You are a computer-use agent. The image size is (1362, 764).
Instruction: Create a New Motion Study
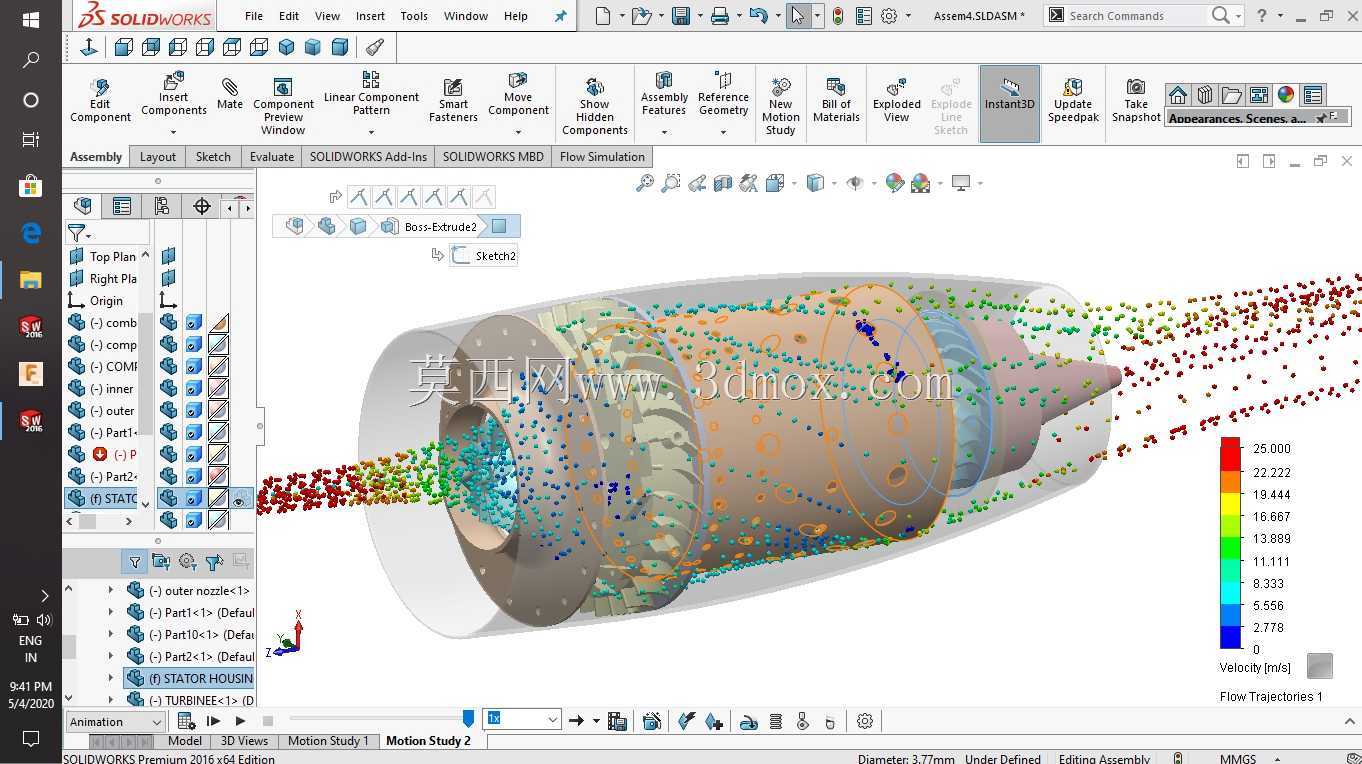[781, 106]
